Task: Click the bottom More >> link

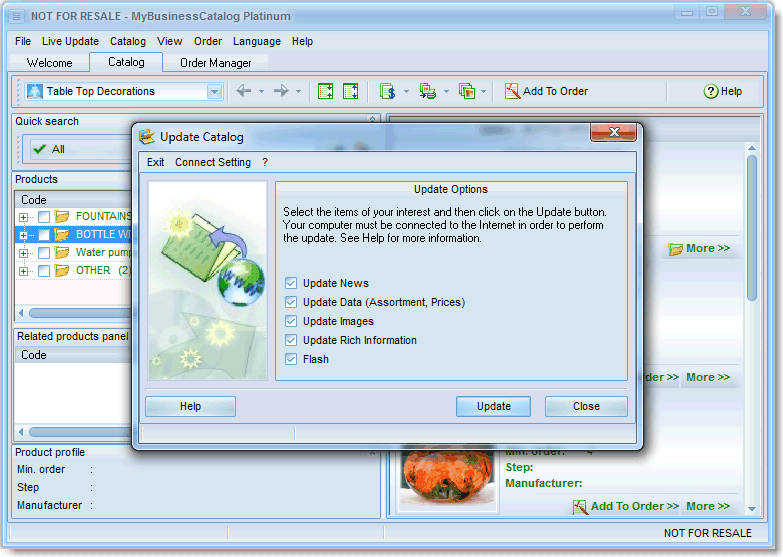Action: click(x=708, y=506)
